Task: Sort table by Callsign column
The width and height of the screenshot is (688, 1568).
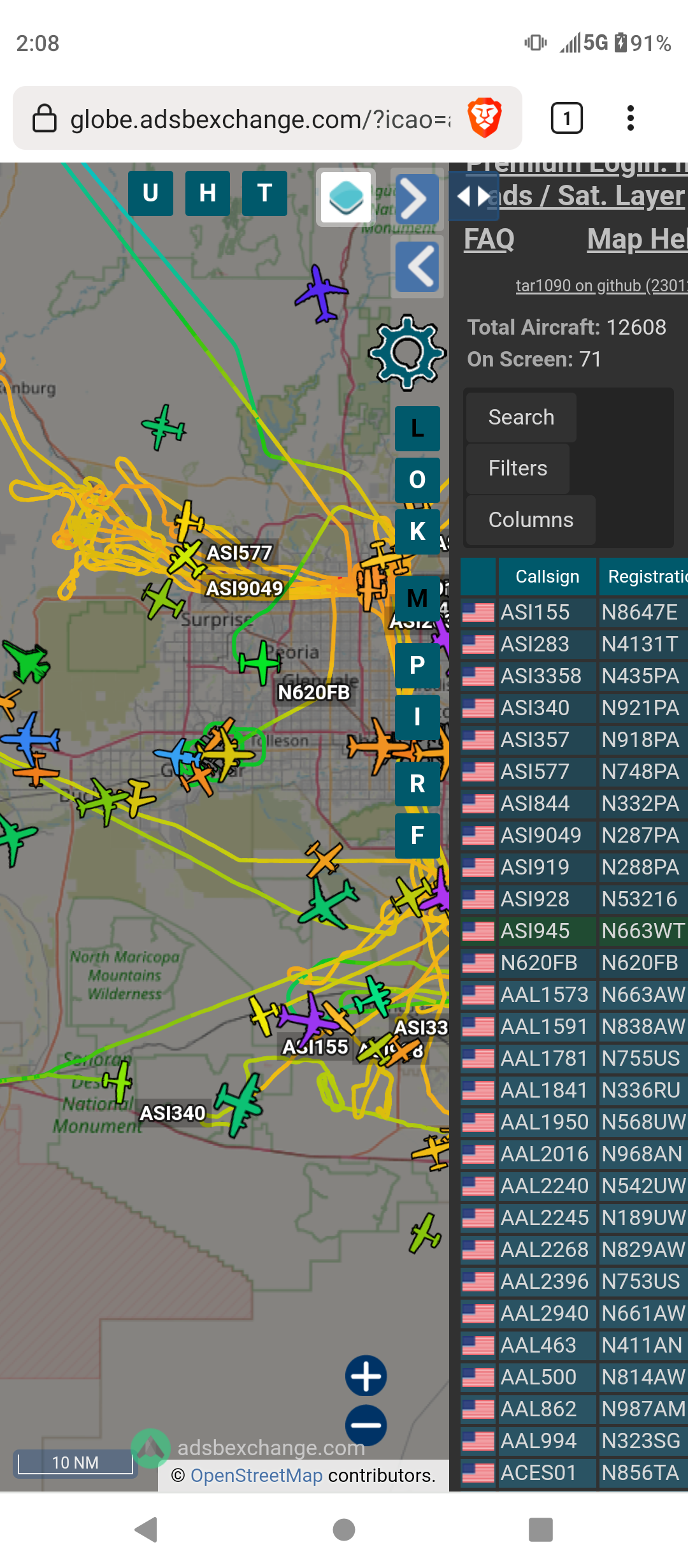Action: [x=547, y=576]
